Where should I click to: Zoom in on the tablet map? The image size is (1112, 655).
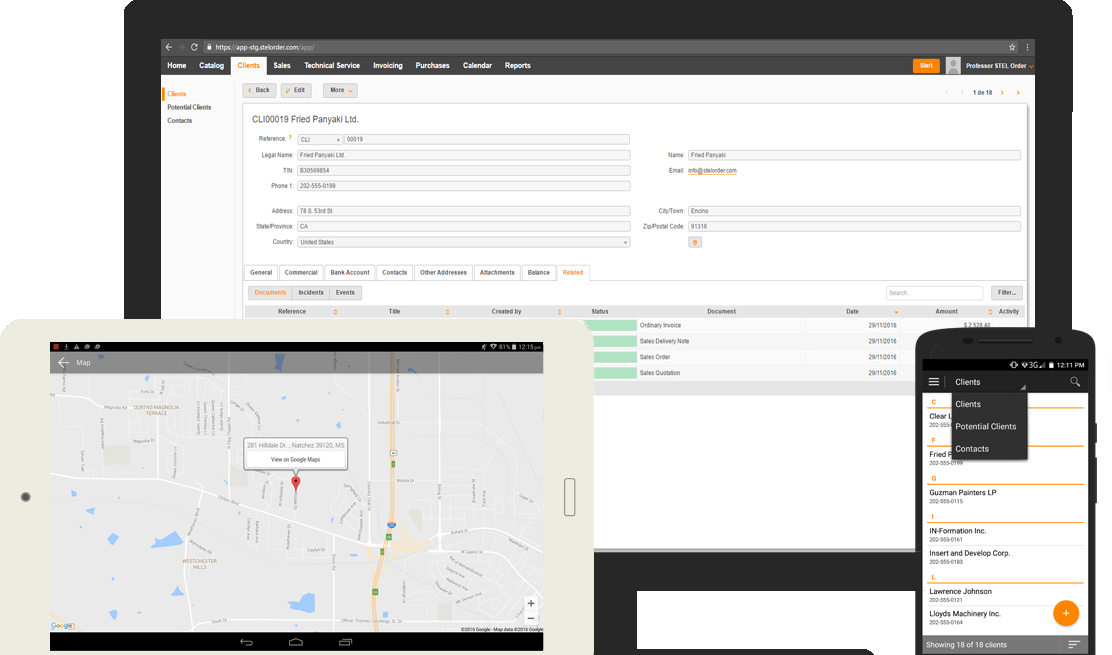point(531,603)
